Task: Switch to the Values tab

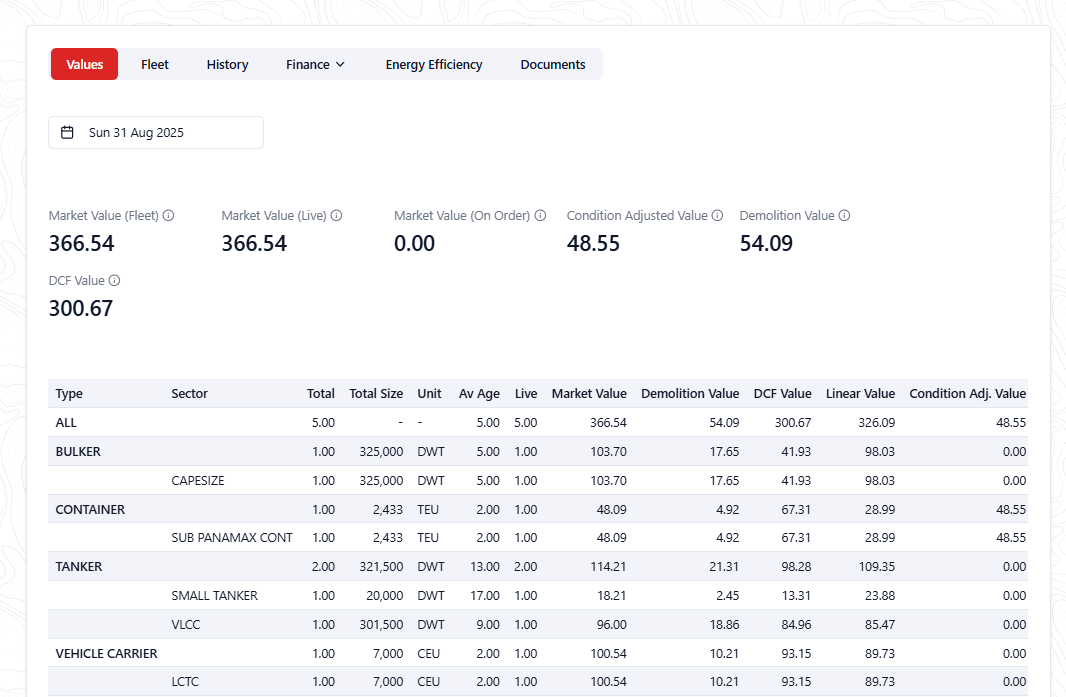Action: pos(84,65)
